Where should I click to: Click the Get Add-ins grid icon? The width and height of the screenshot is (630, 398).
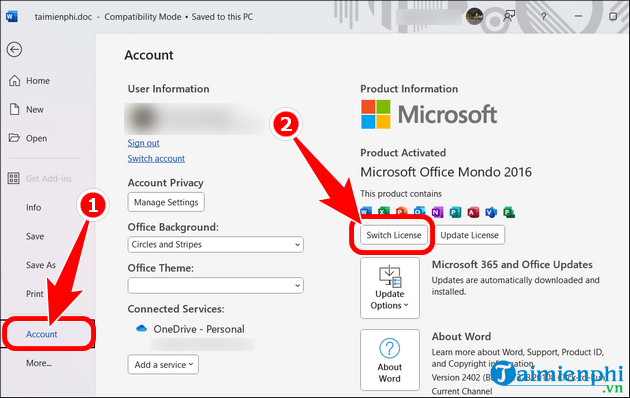coord(13,178)
